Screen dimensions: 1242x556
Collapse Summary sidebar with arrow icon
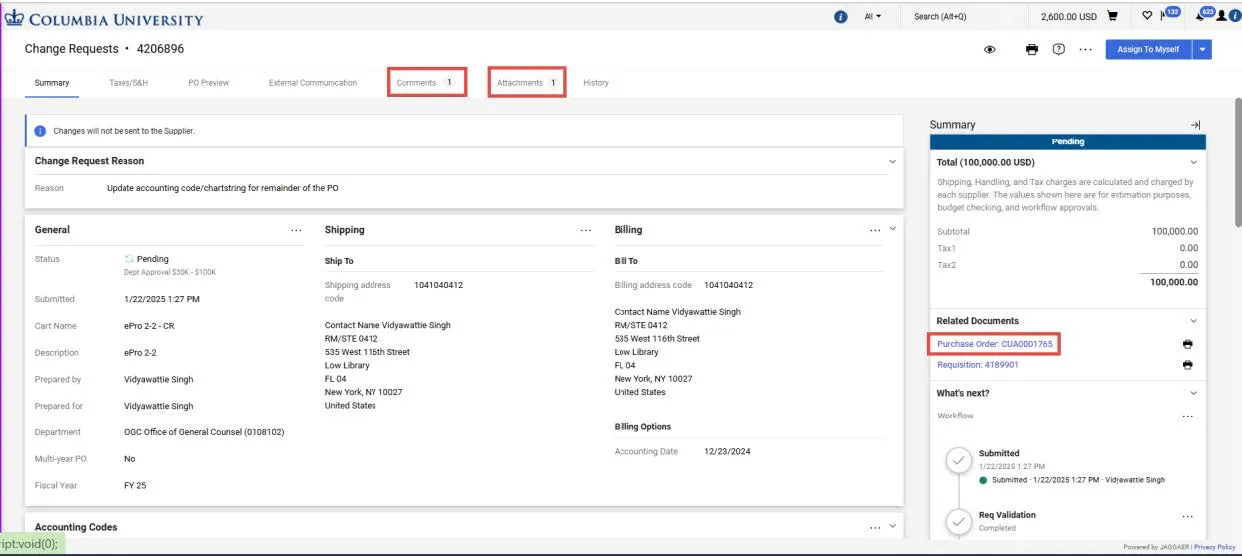point(1195,125)
